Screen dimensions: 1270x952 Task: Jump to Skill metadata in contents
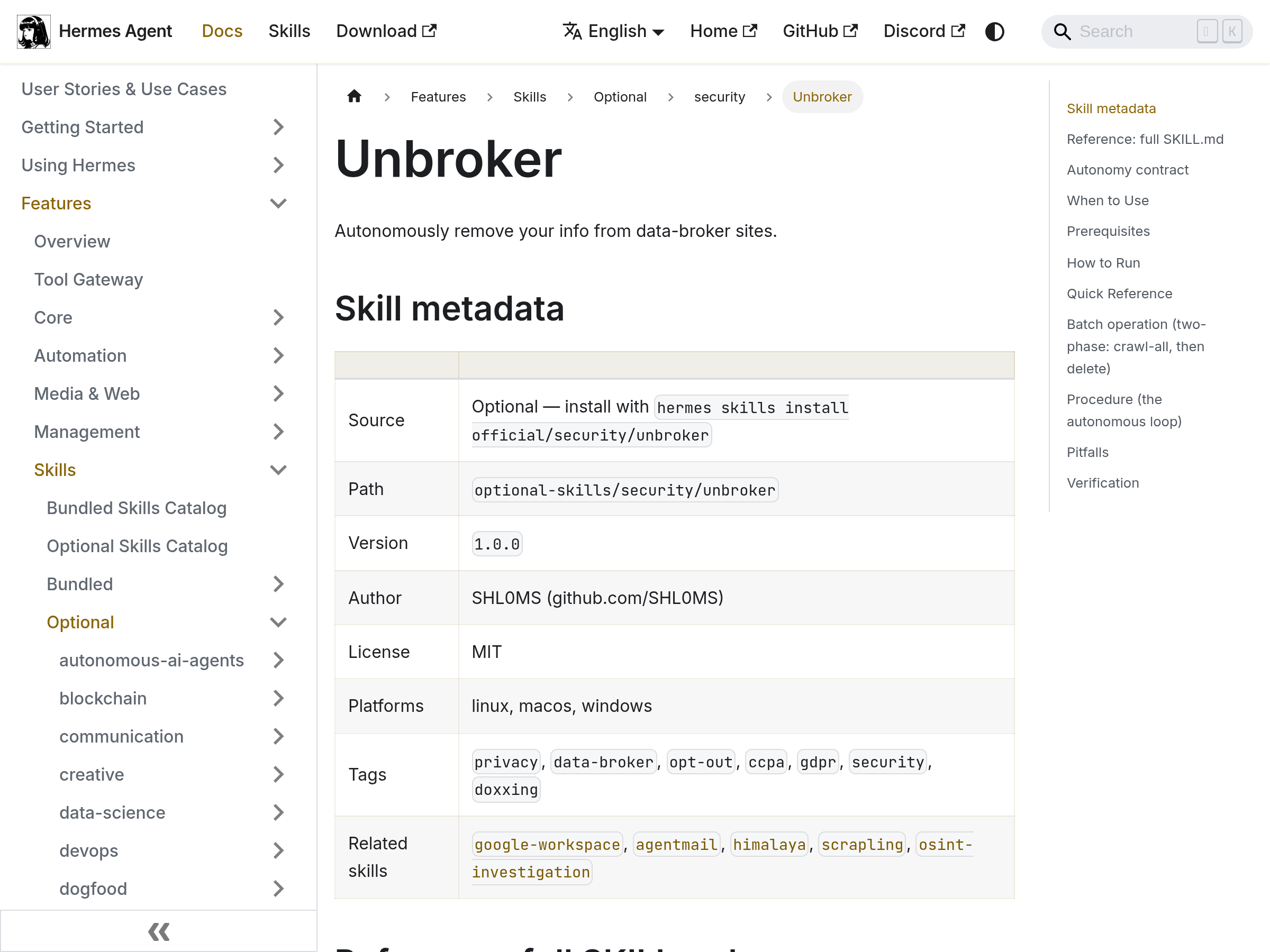pos(1111,108)
